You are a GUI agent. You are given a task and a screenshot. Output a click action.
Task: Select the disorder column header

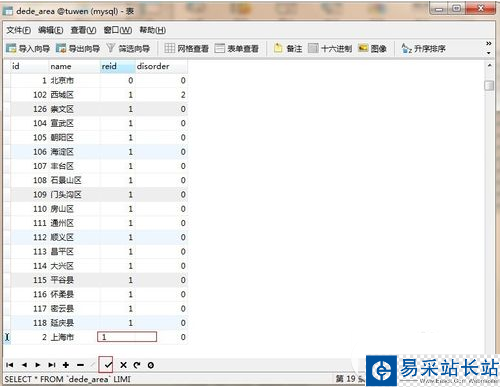161,66
